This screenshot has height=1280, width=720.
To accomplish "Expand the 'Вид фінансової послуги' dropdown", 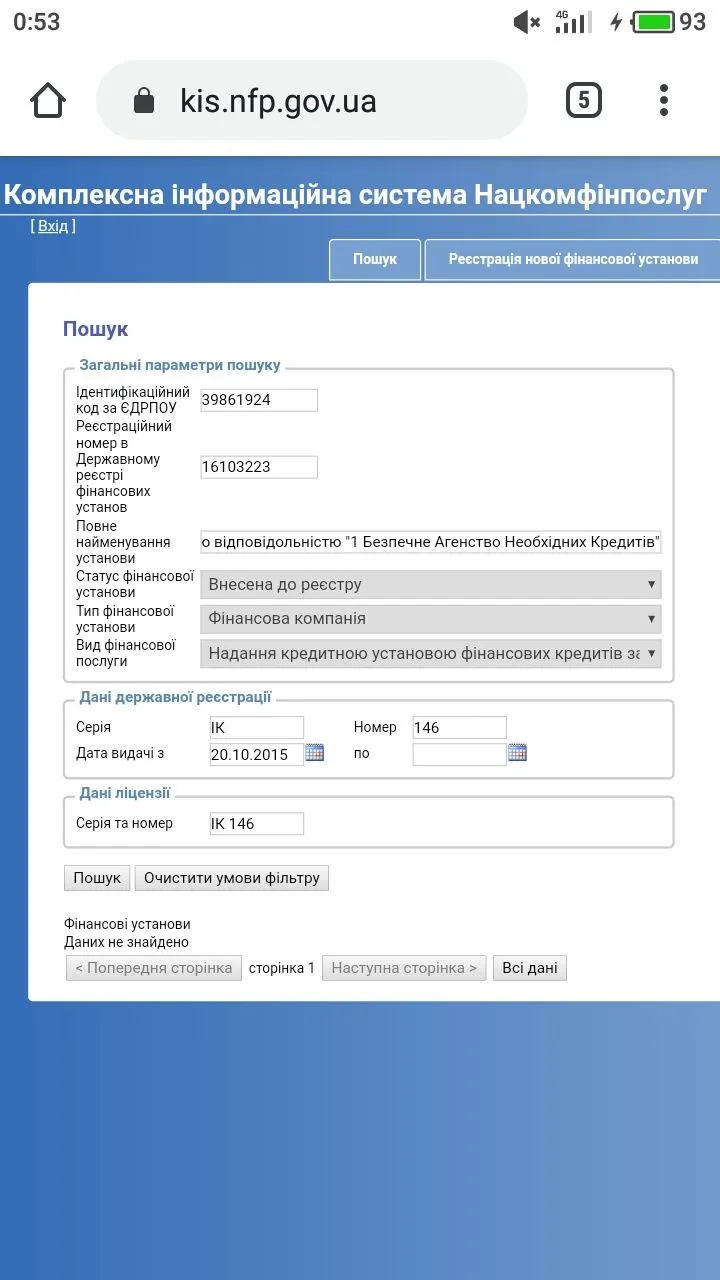I will pos(430,654).
